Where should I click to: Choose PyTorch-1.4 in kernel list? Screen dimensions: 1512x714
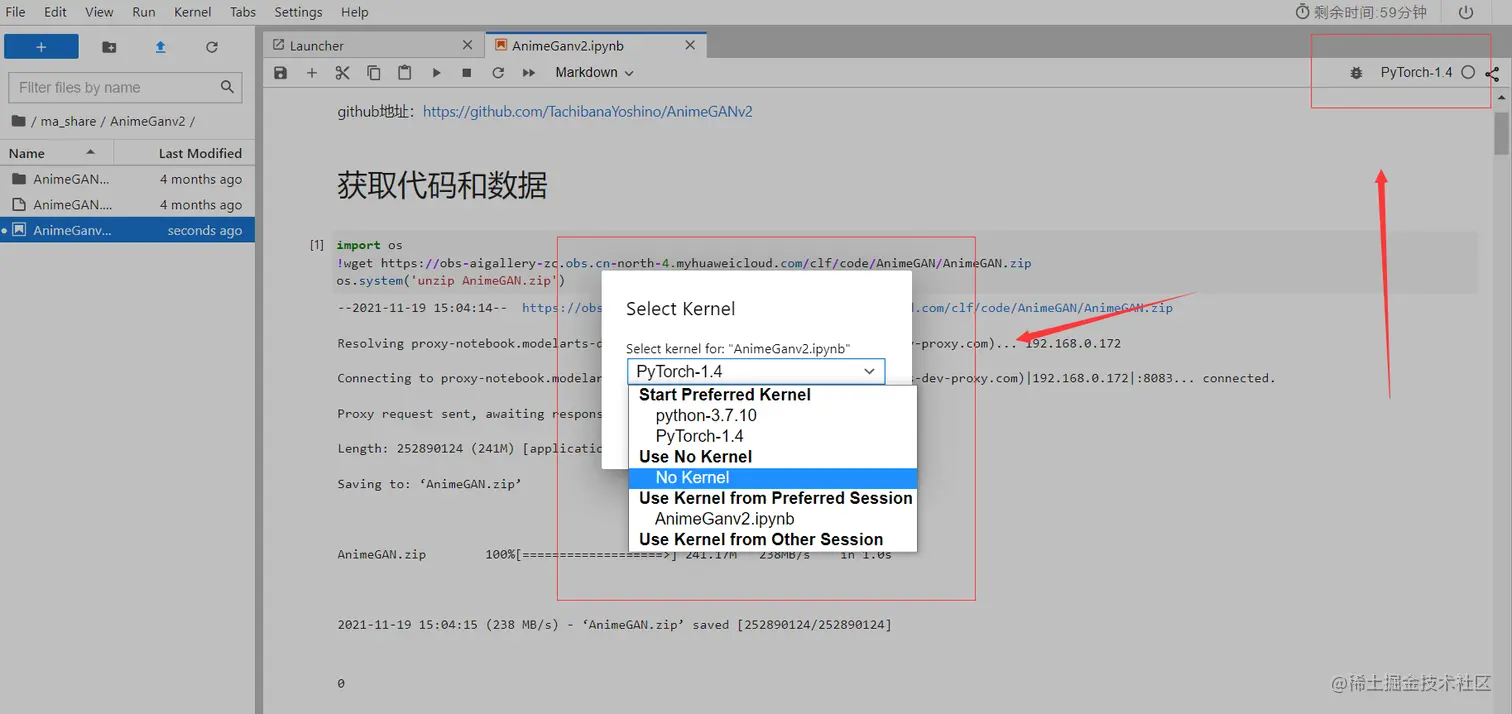[699, 436]
